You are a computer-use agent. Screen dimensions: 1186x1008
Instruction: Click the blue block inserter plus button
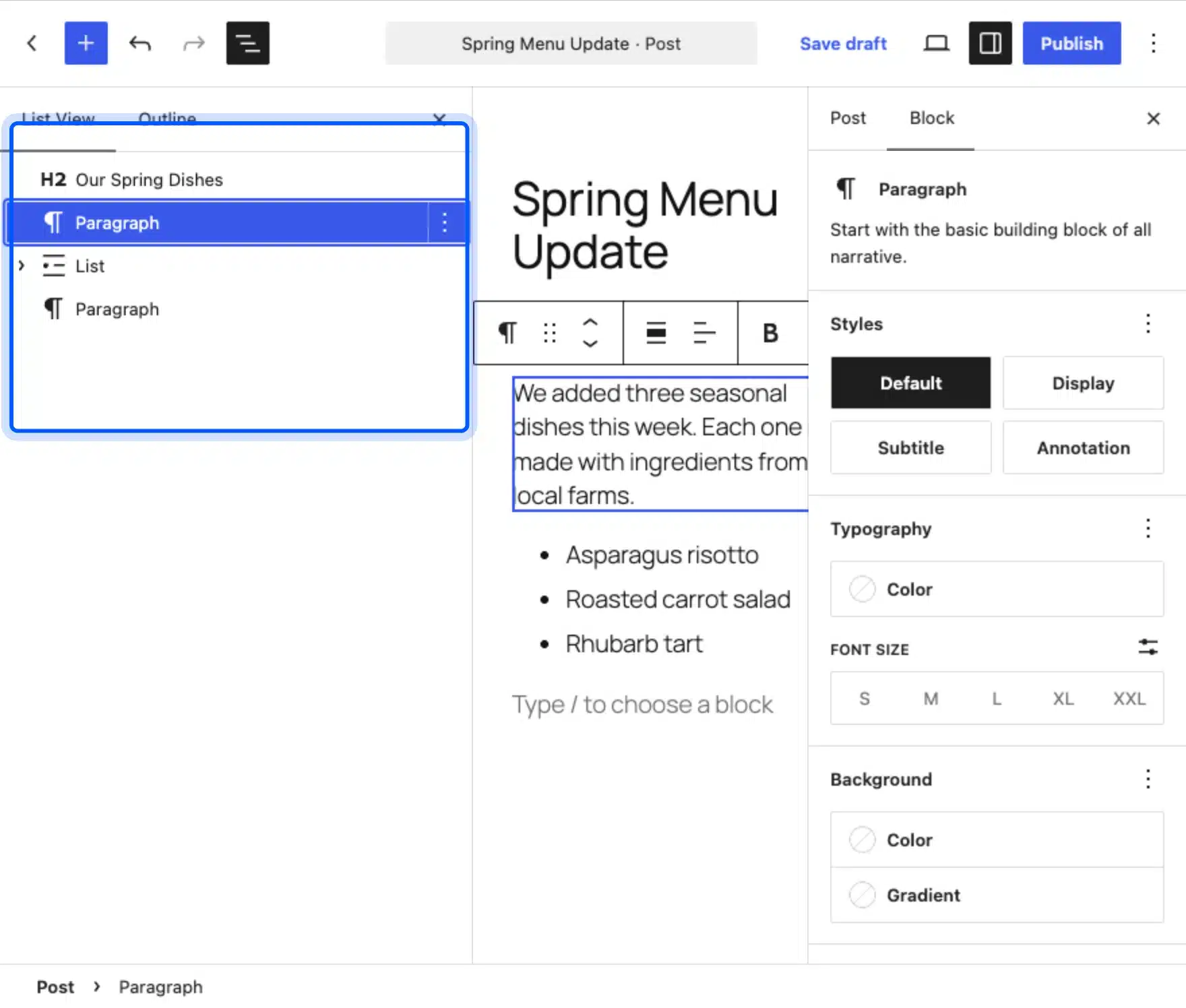click(86, 43)
